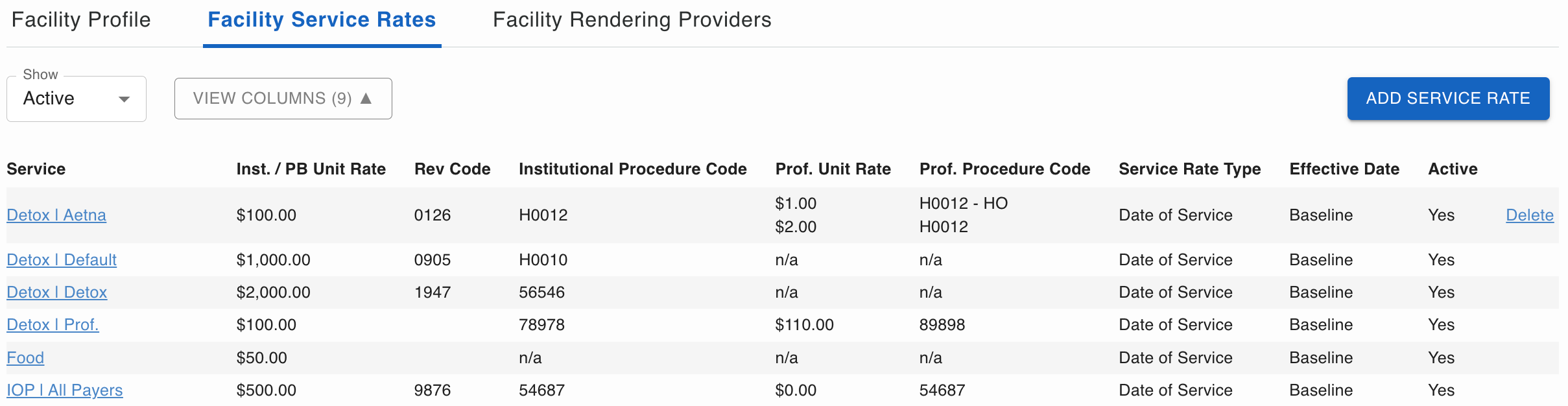Open the Detox | Detox service link
The width and height of the screenshot is (1568, 406).
pyautogui.click(x=57, y=293)
